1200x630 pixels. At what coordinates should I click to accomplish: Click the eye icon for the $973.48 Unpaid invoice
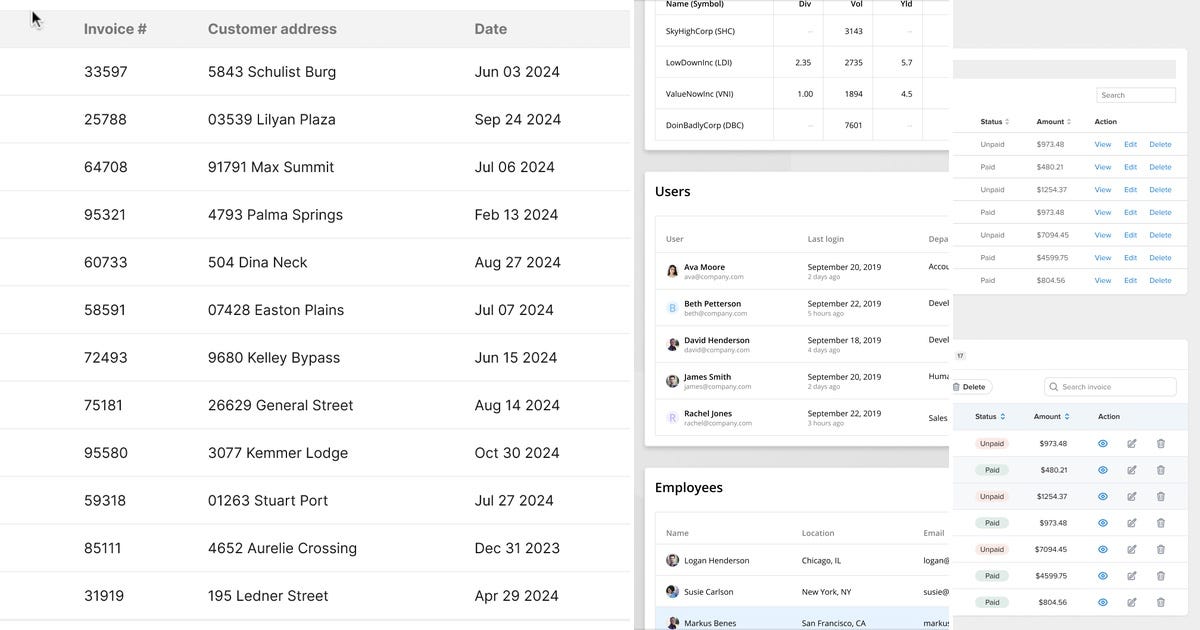tap(1103, 443)
